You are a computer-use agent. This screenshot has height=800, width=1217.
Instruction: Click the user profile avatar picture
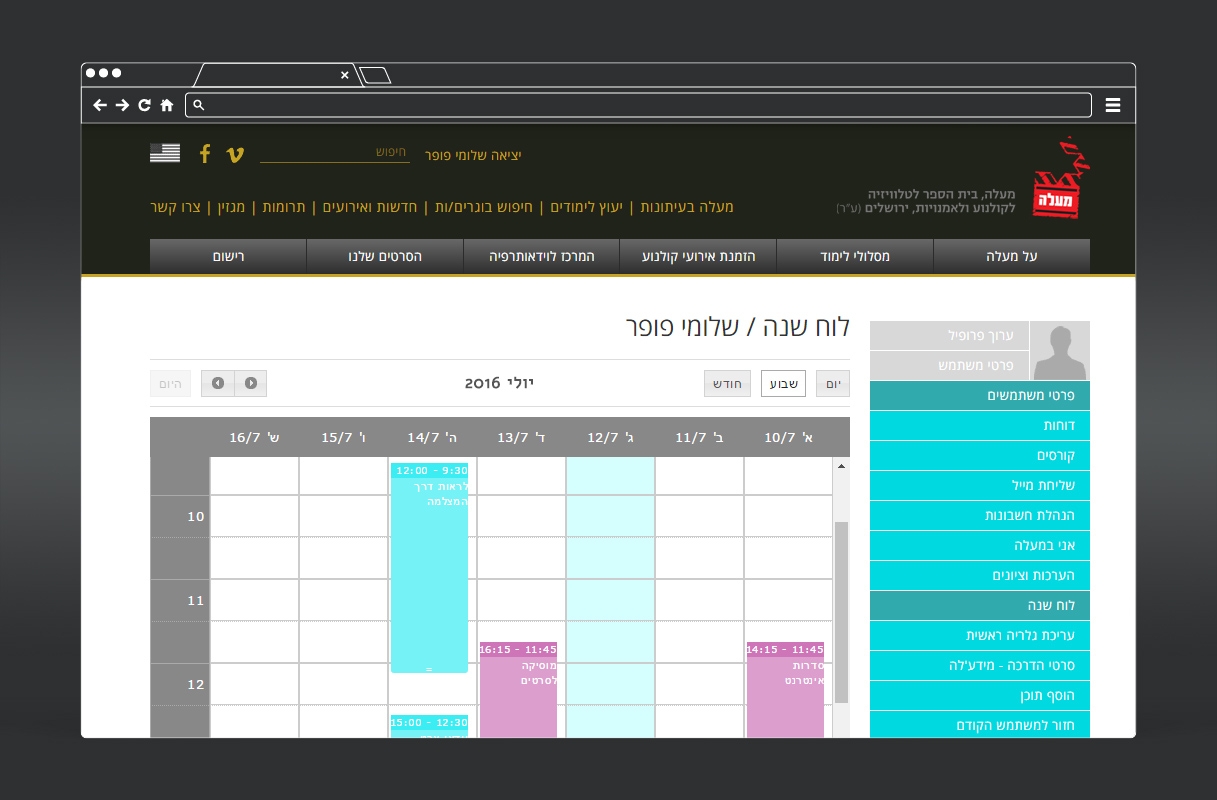[x=1059, y=351]
